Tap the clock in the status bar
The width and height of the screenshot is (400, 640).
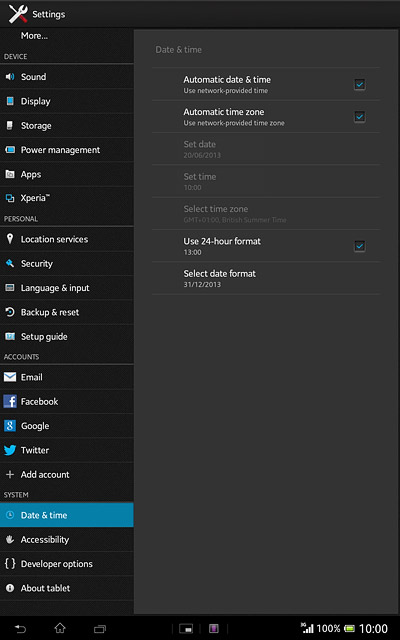coord(373,629)
